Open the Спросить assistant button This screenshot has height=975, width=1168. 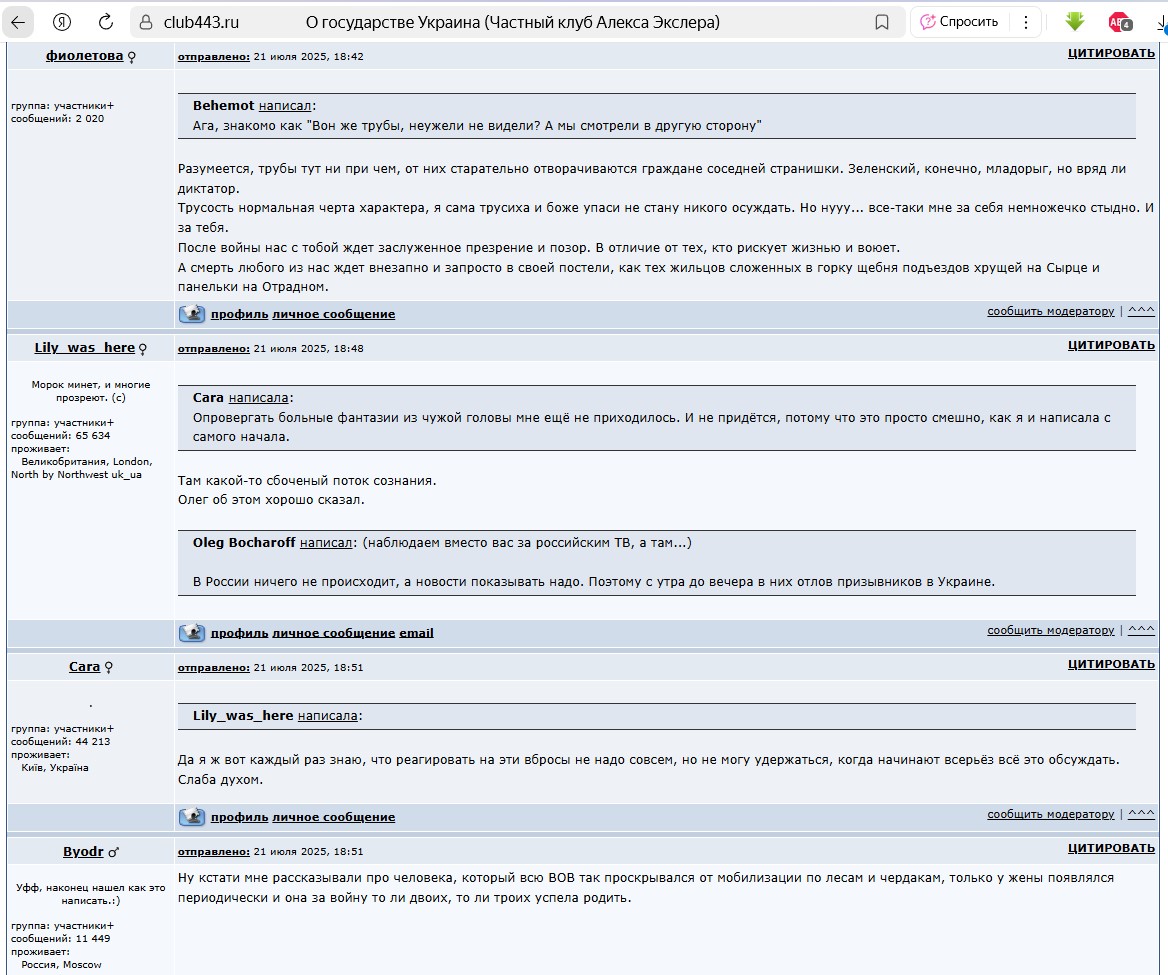tap(959, 22)
